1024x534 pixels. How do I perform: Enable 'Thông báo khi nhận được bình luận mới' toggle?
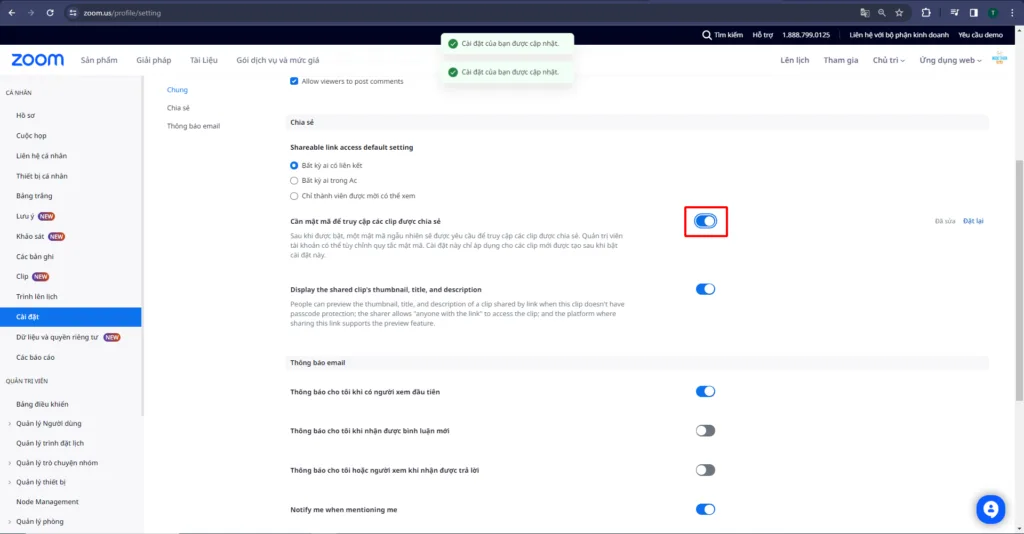[705, 431]
